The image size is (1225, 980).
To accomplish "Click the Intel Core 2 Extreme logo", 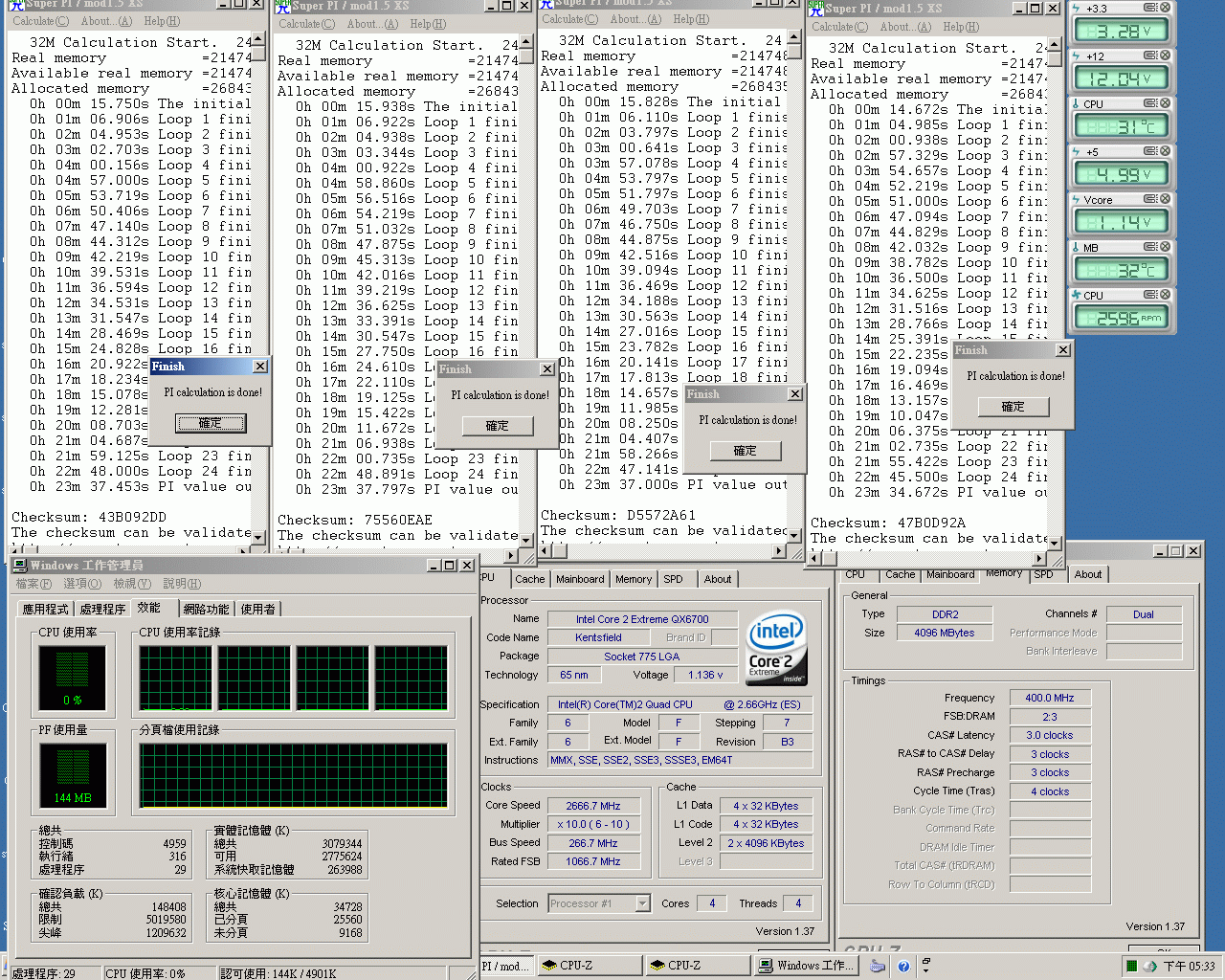I will [776, 649].
